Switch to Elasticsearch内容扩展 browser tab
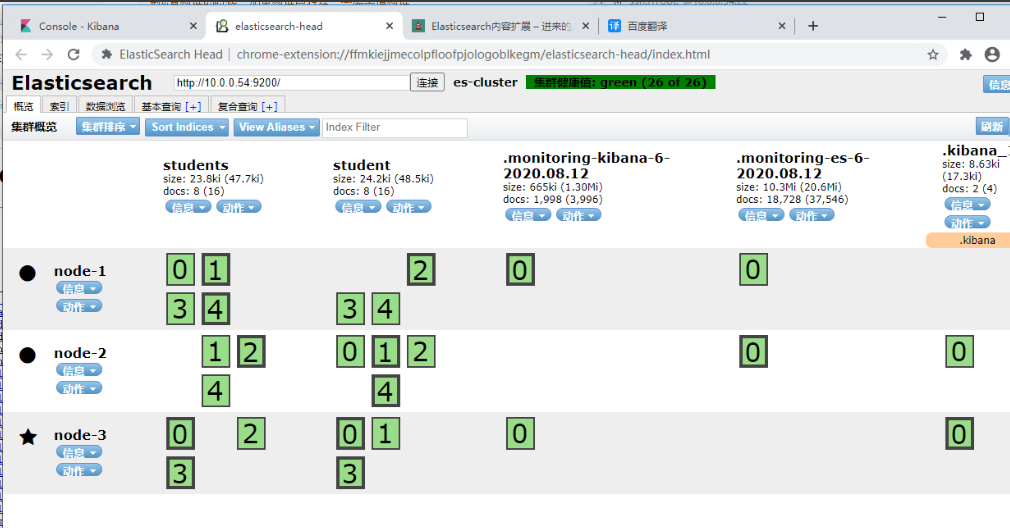Image resolution: width=1010 pixels, height=528 pixels. 500,26
